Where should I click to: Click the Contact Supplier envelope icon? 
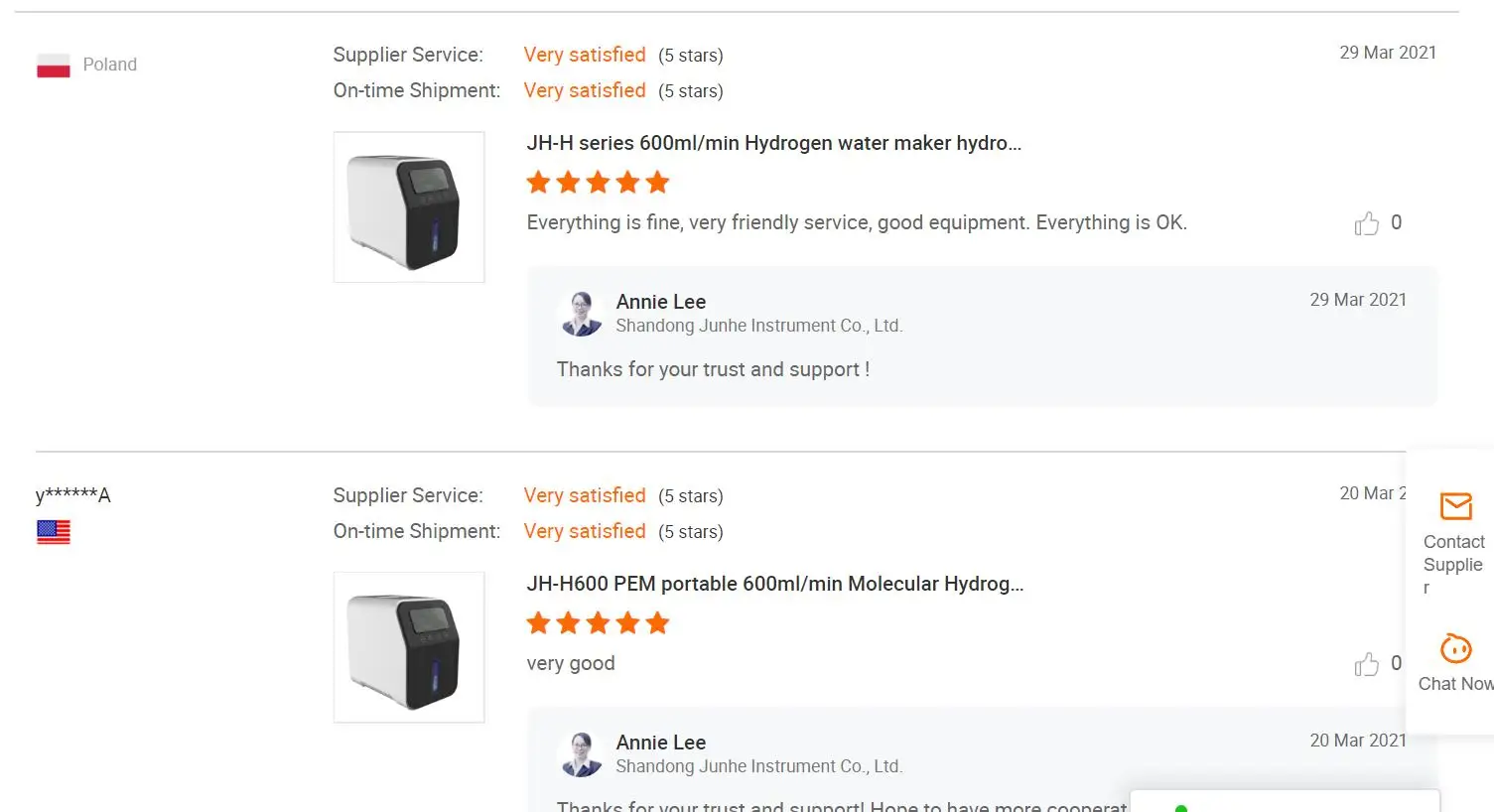[x=1455, y=506]
